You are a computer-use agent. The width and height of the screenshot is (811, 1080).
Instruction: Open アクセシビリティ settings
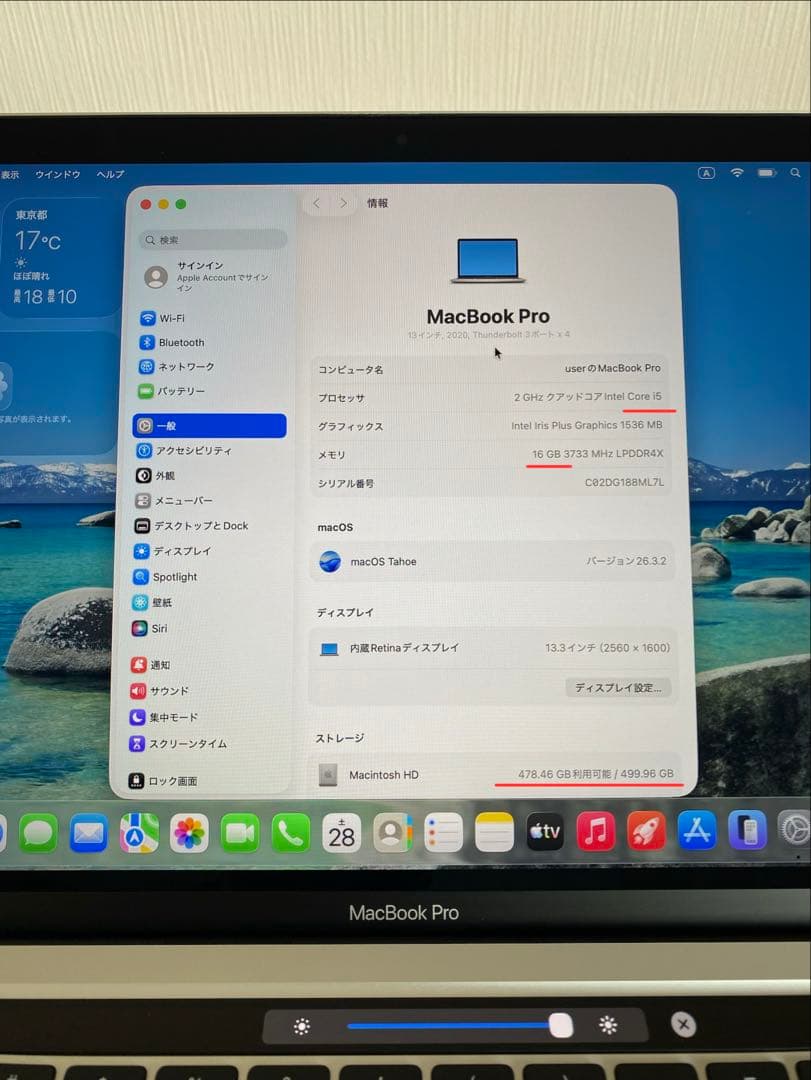point(183,450)
